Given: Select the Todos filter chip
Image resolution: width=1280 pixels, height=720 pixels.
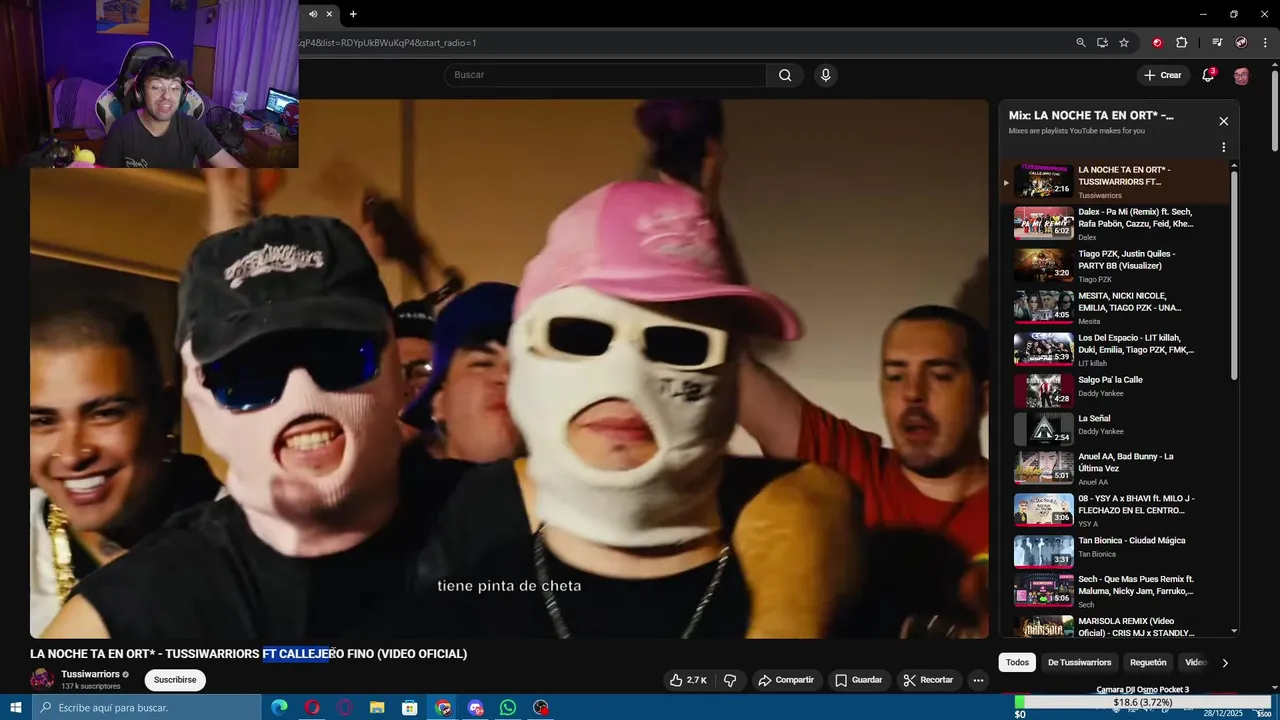Looking at the screenshot, I should (x=1017, y=662).
